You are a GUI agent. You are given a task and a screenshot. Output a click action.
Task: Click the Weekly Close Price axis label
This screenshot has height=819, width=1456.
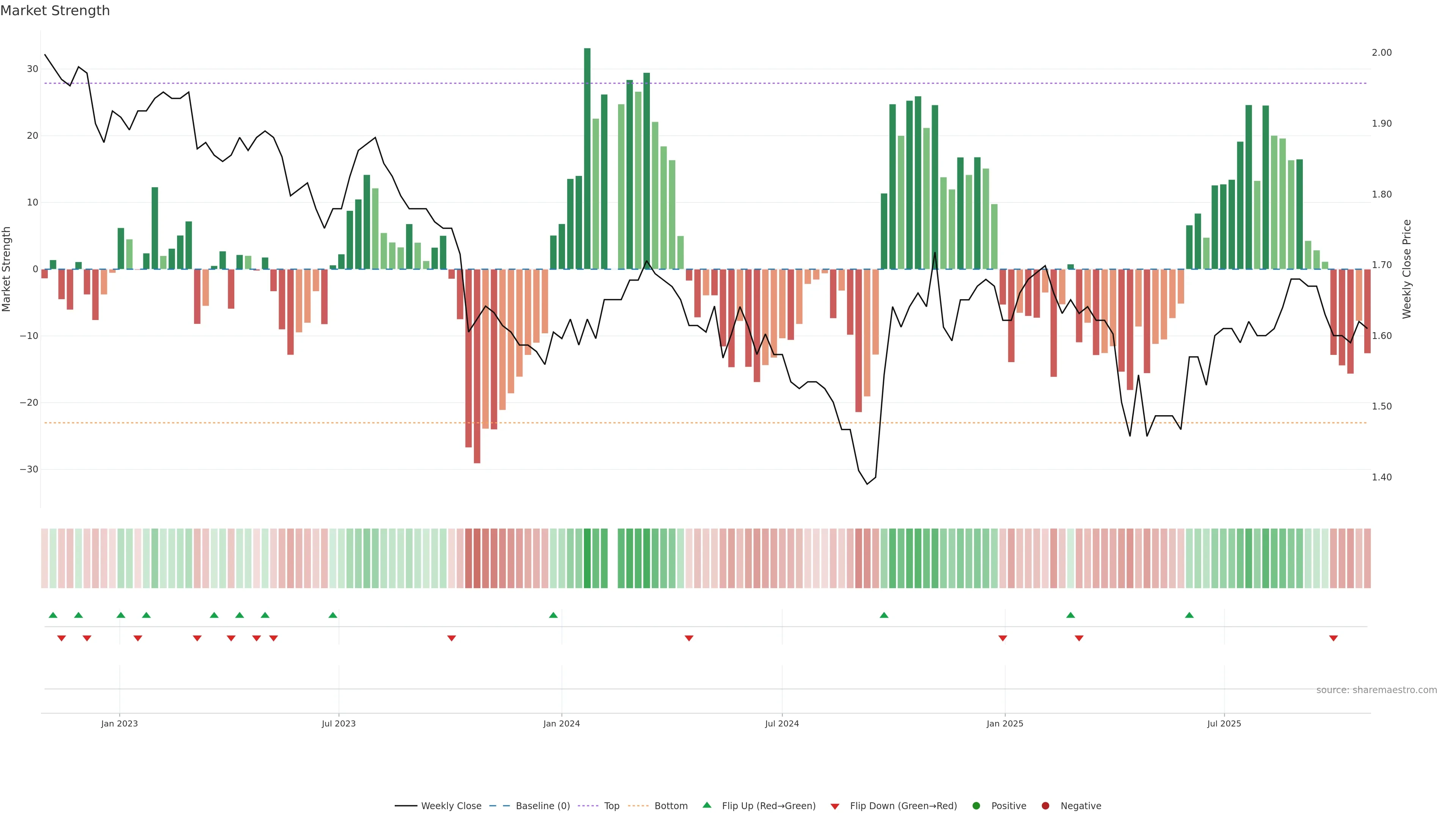(x=1407, y=269)
